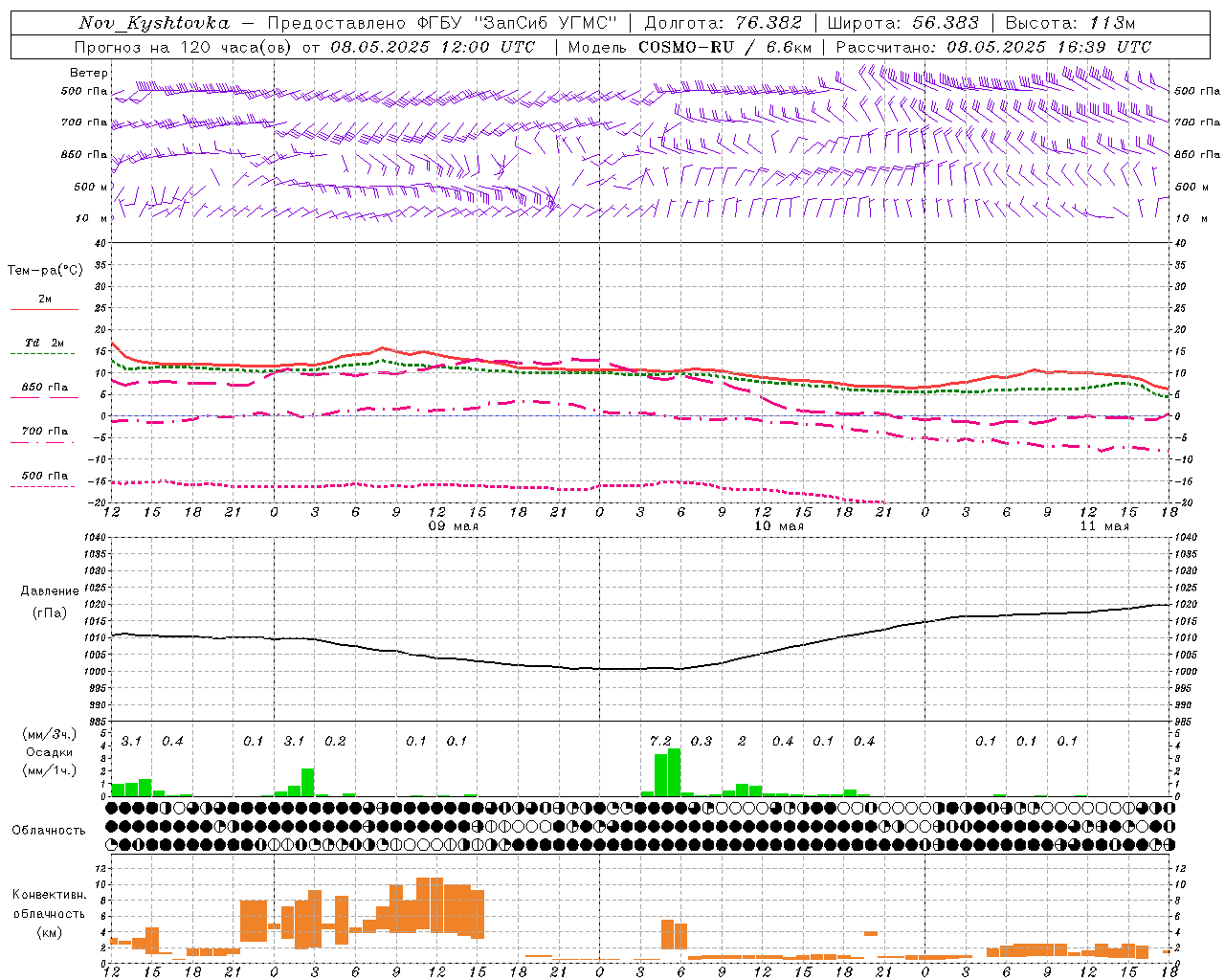Image resolution: width=1225 pixels, height=980 pixels.
Task: Click the "Облачность" cloud cover label
Action: [49, 831]
